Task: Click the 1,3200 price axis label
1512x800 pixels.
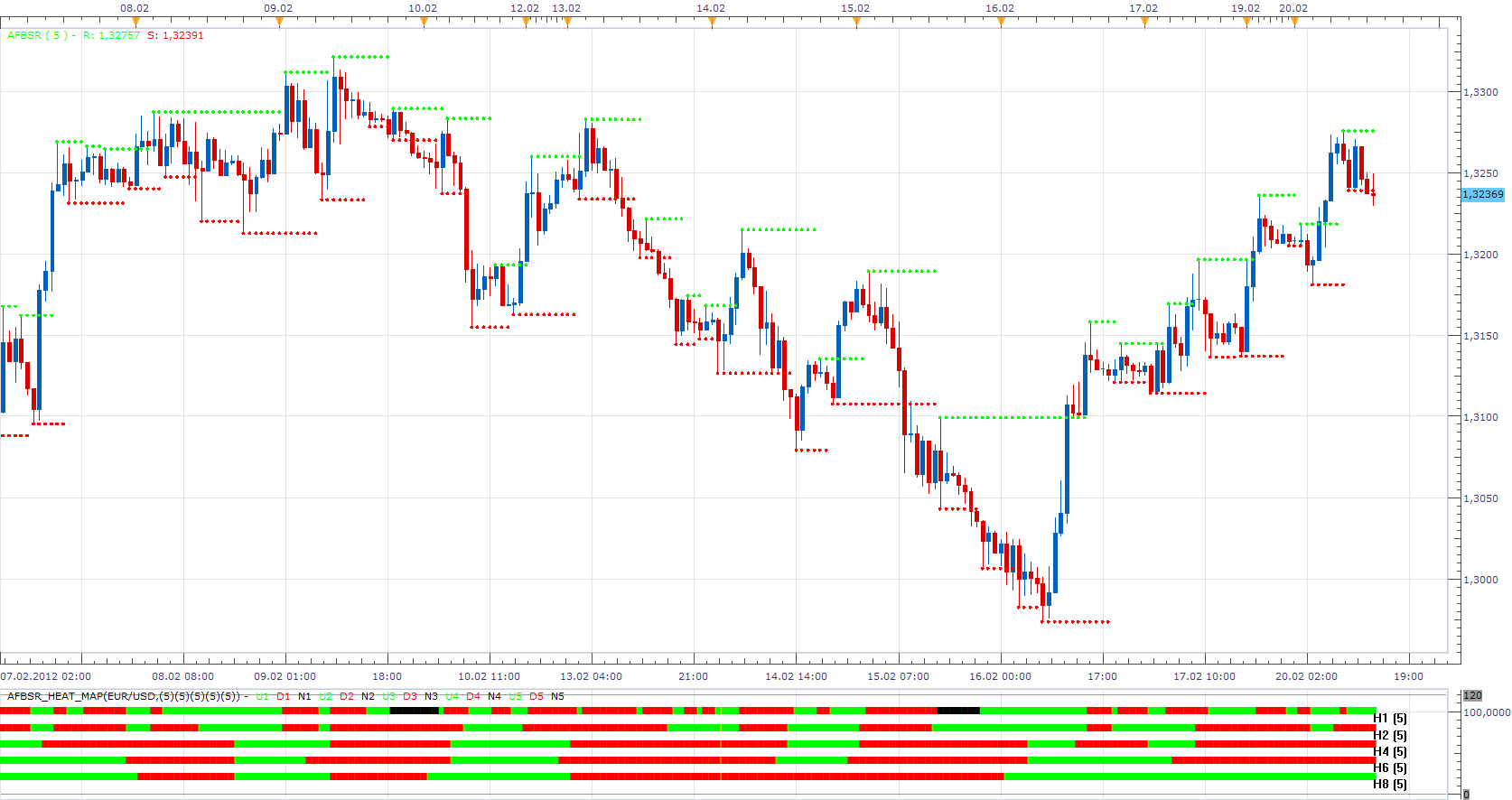Action: [1480, 255]
